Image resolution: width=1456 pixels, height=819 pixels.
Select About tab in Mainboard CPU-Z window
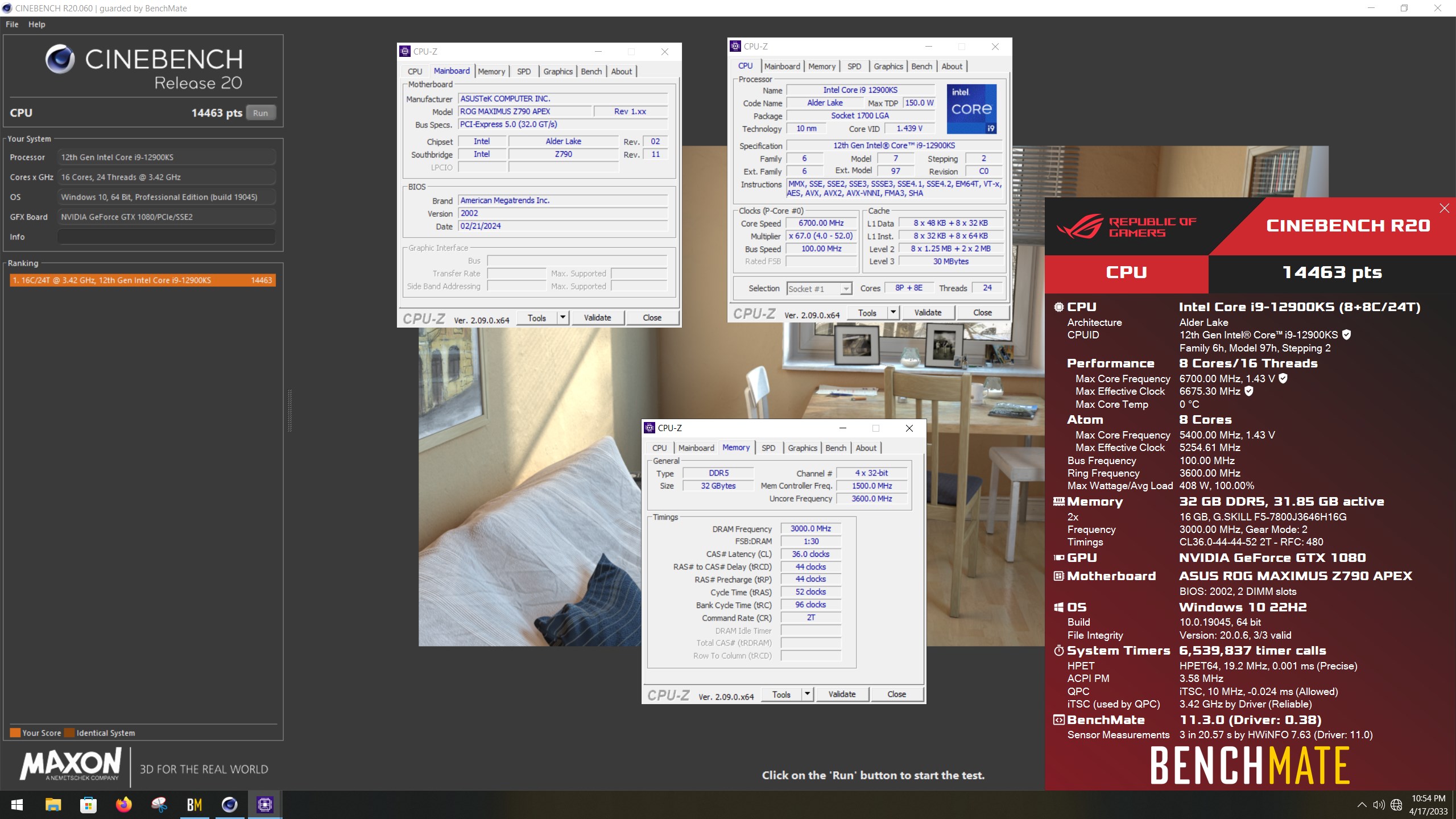point(621,72)
